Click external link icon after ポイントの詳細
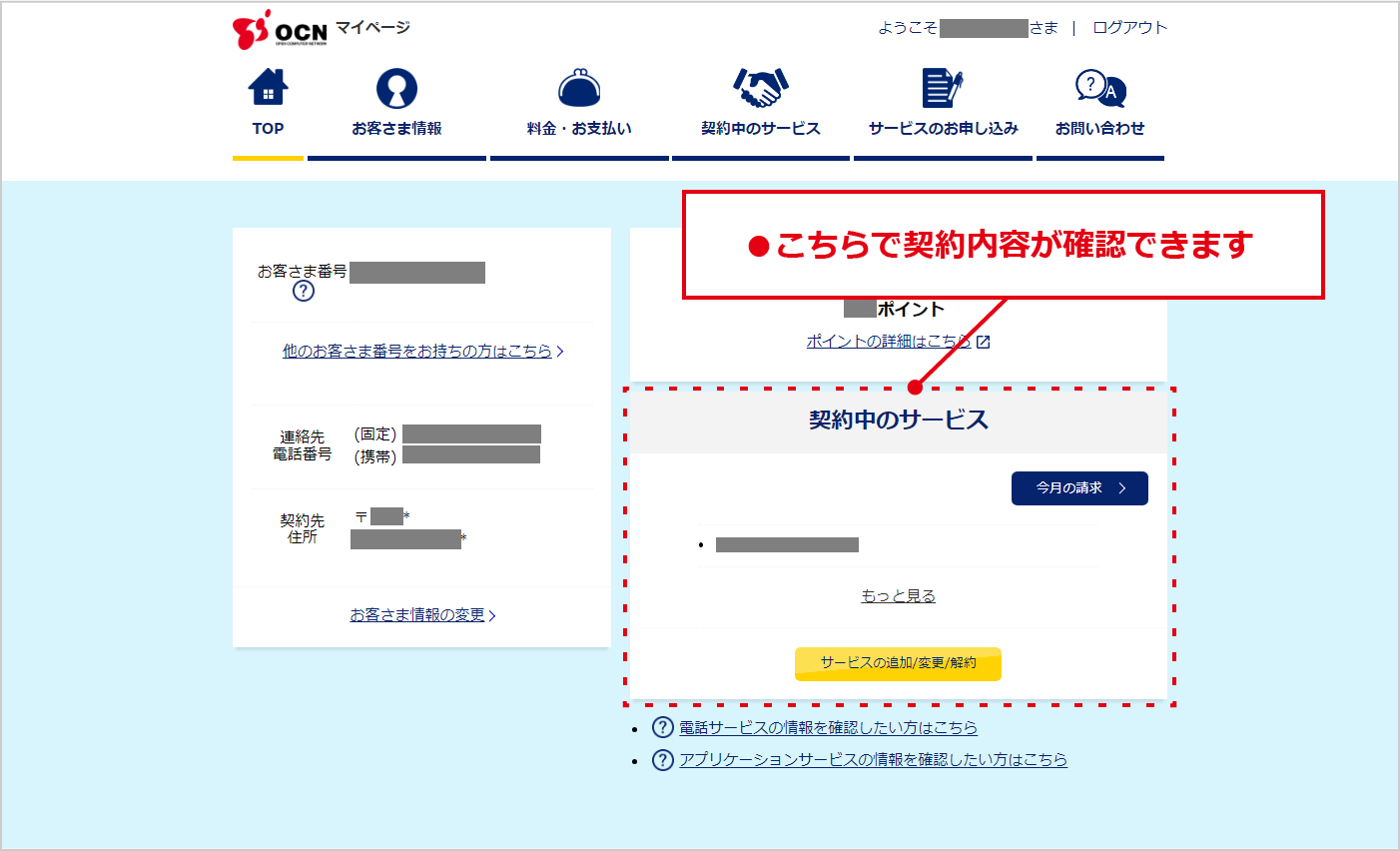Viewport: 1400px width, 851px height. click(984, 342)
